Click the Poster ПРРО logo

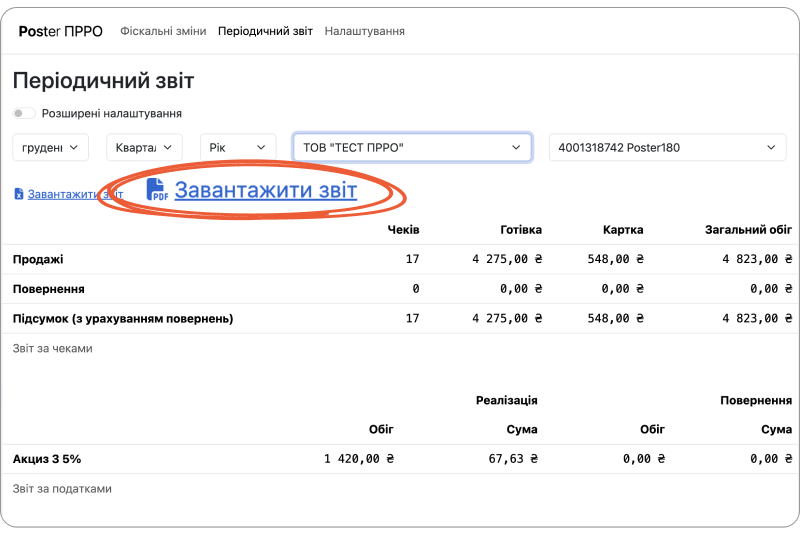point(60,31)
